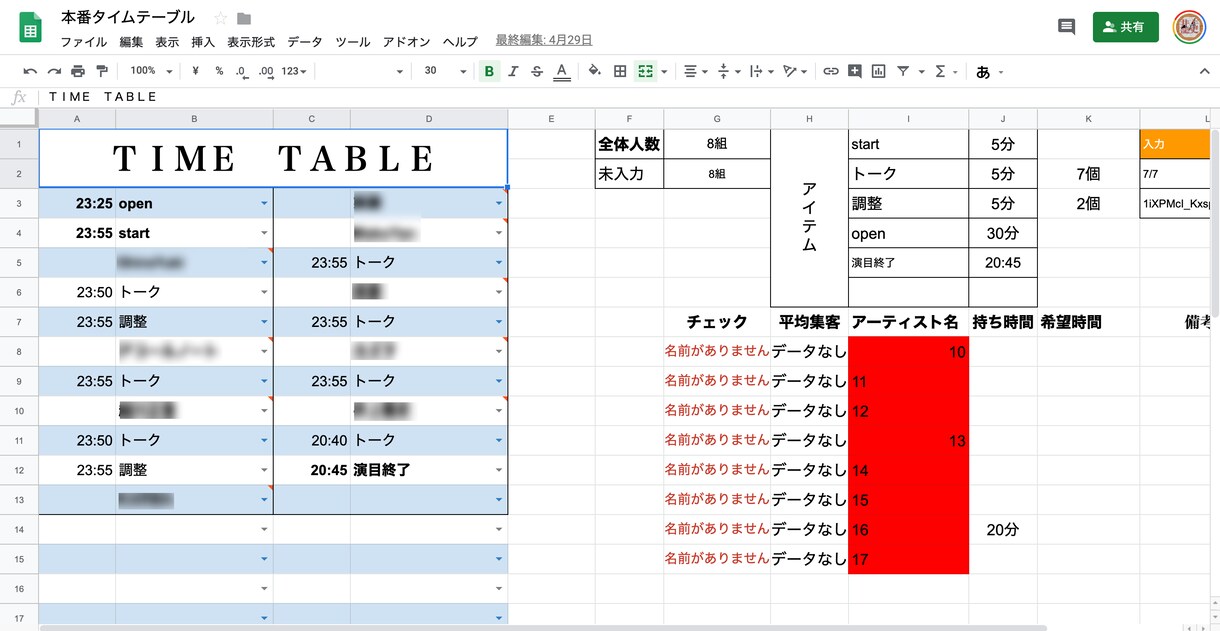Viewport: 1220px width, 631px height.
Task: Open text wrapping options
Action: tap(760, 71)
